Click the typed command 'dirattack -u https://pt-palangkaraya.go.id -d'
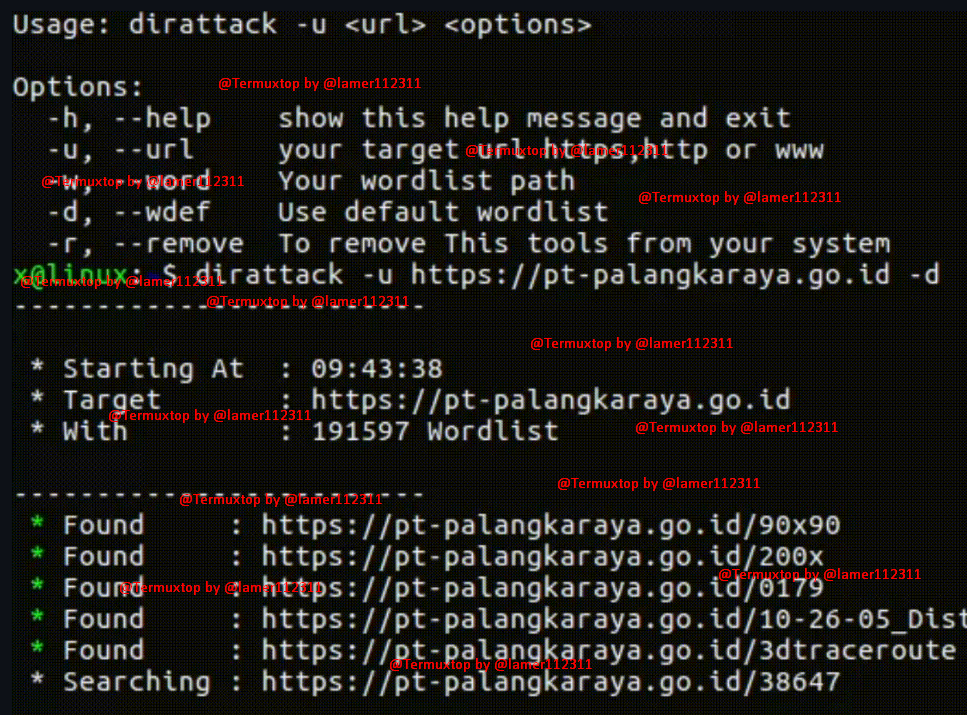967x715 pixels. tap(567, 275)
